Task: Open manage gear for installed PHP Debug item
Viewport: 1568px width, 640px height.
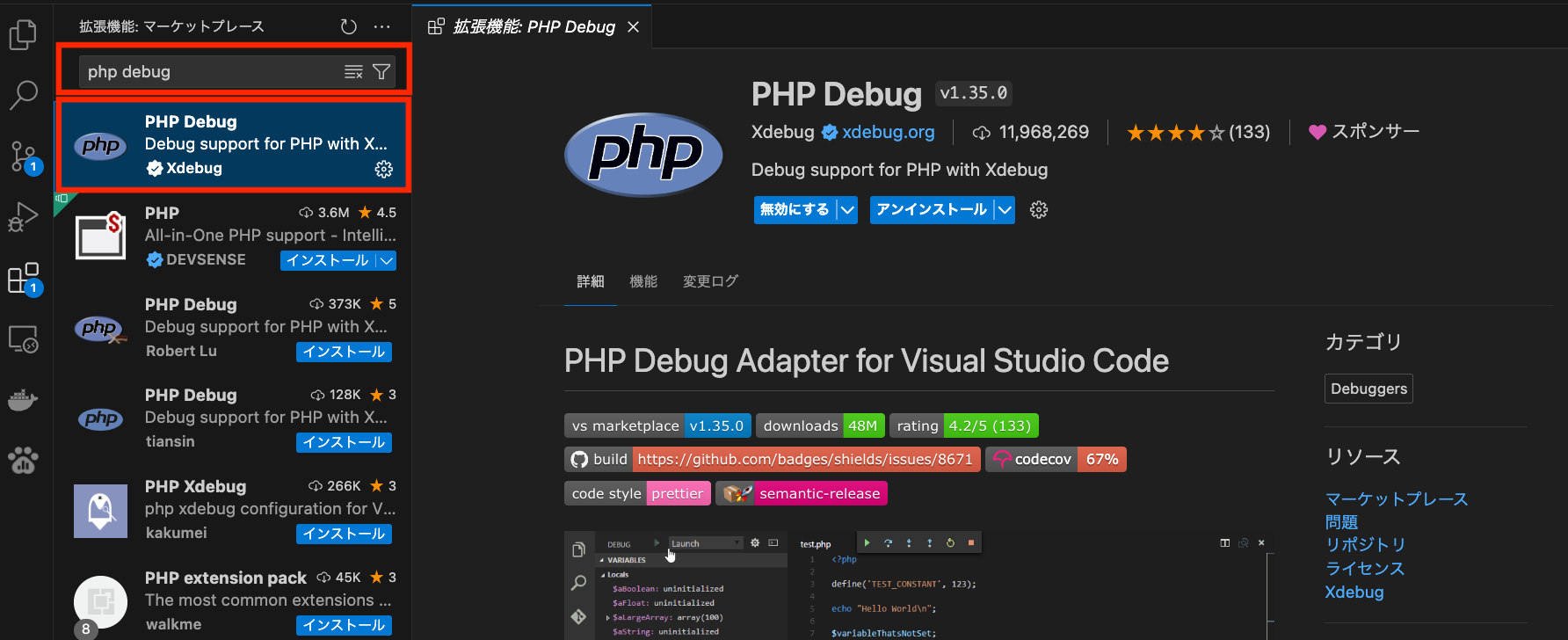Action: pyautogui.click(x=384, y=169)
